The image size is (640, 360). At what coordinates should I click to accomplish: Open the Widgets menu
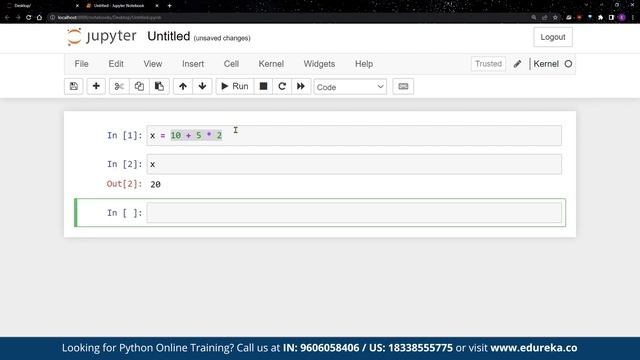point(319,64)
